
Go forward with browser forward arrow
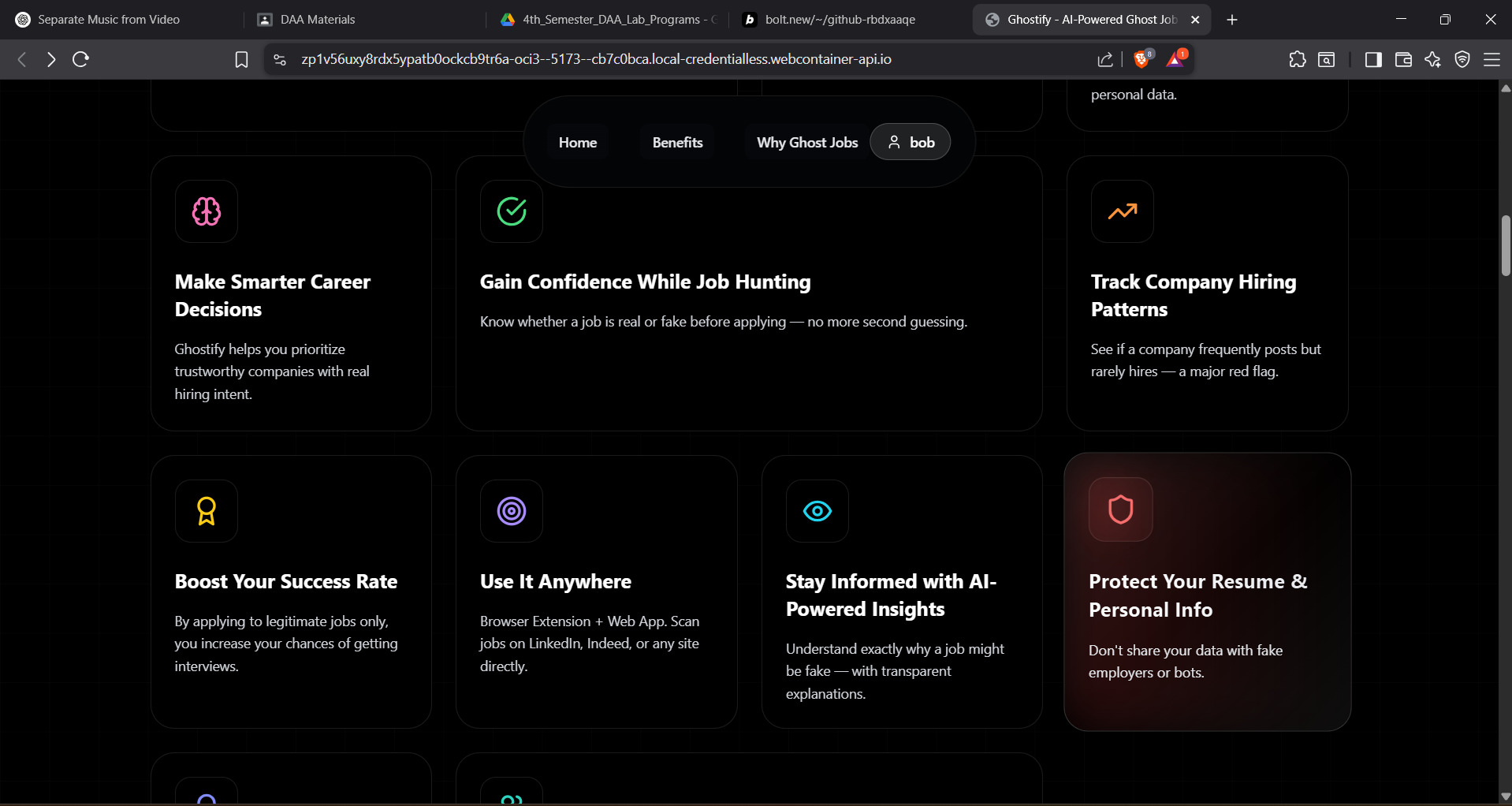(51, 59)
